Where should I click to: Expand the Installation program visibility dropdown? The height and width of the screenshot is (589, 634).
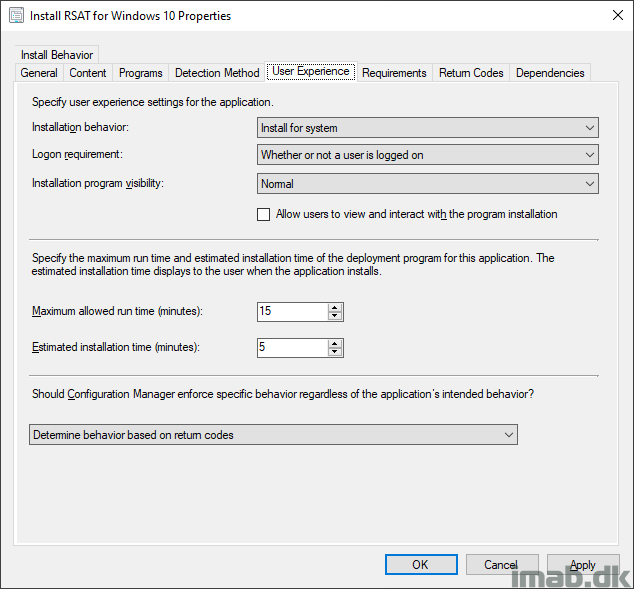[428, 184]
